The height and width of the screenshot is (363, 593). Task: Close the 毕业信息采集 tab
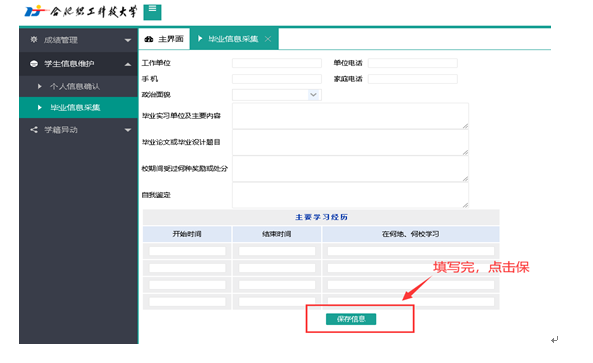point(268,39)
